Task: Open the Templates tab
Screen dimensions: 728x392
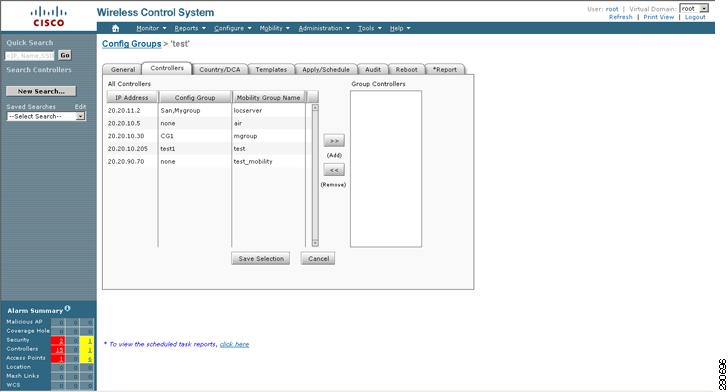Action: tap(271, 69)
